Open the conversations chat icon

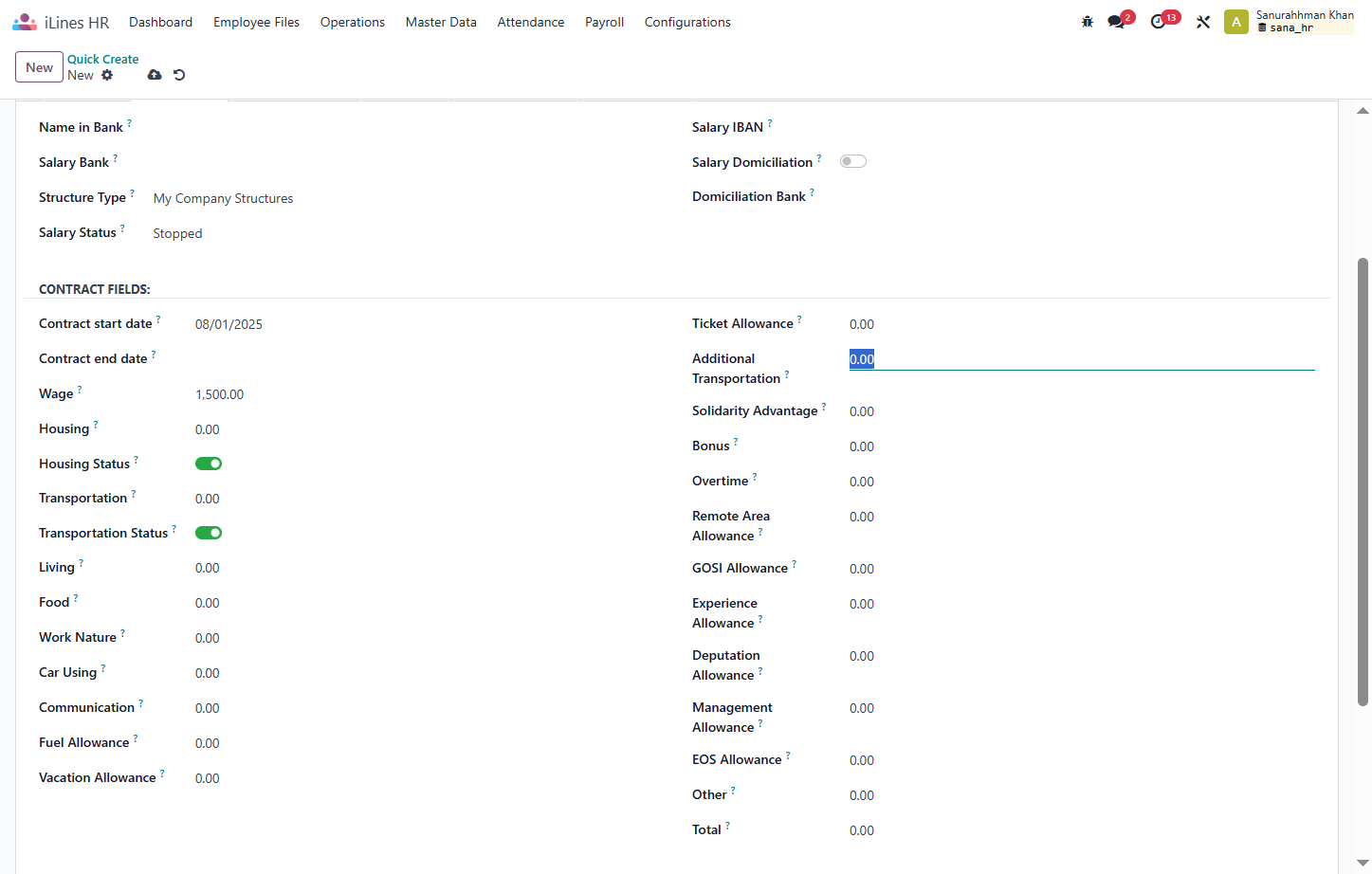1116,22
